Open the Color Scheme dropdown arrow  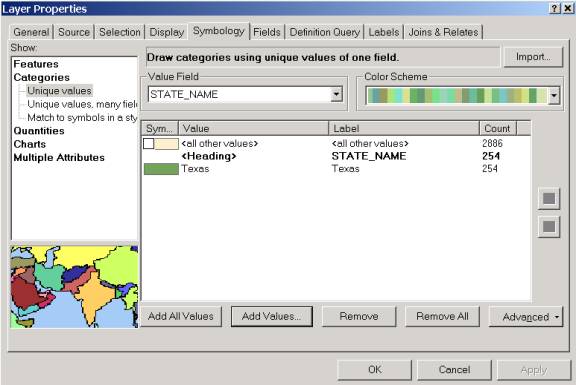[554, 96]
